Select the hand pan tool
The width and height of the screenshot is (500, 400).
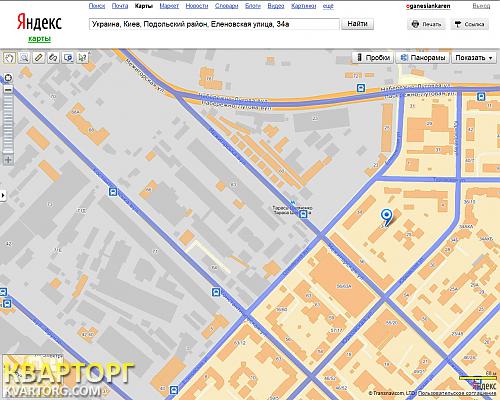(9, 57)
